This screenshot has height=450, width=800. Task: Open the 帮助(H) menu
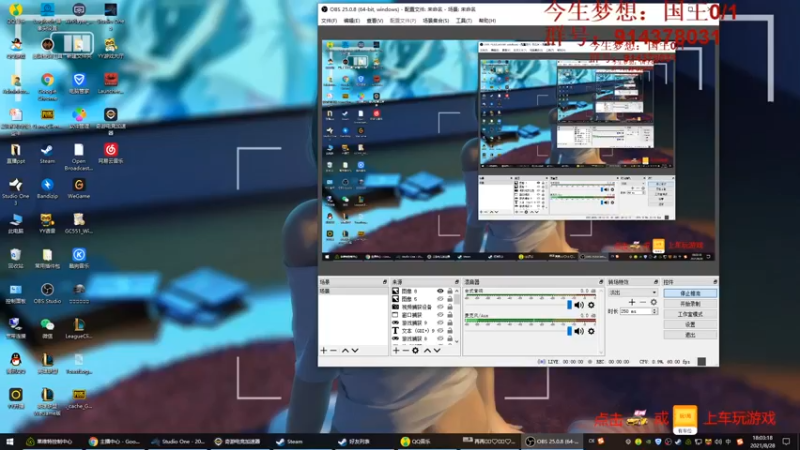[x=487, y=20]
